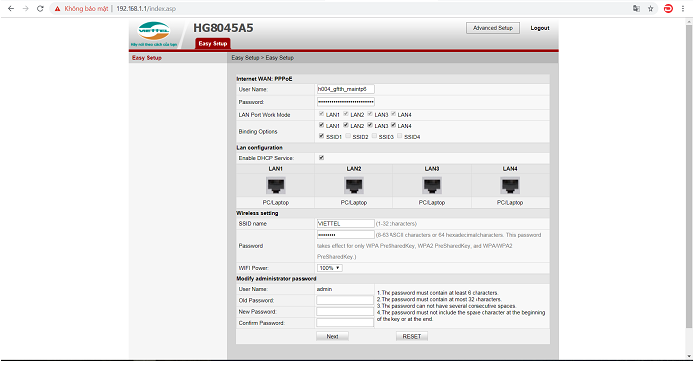Click the scrollbar down arrow
The width and height of the screenshot is (700, 366).
(x=689, y=356)
